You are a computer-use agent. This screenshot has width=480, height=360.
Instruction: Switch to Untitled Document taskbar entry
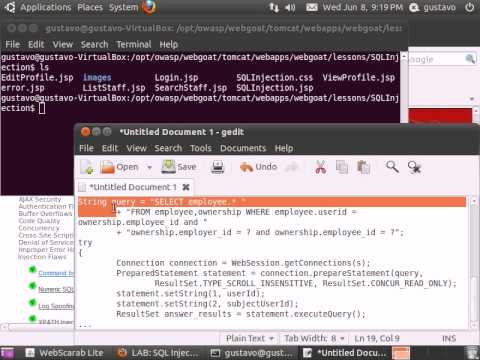point(346,353)
